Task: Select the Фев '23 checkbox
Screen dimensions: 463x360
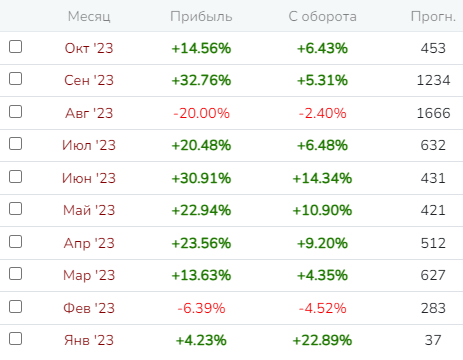Action: click(x=15, y=307)
